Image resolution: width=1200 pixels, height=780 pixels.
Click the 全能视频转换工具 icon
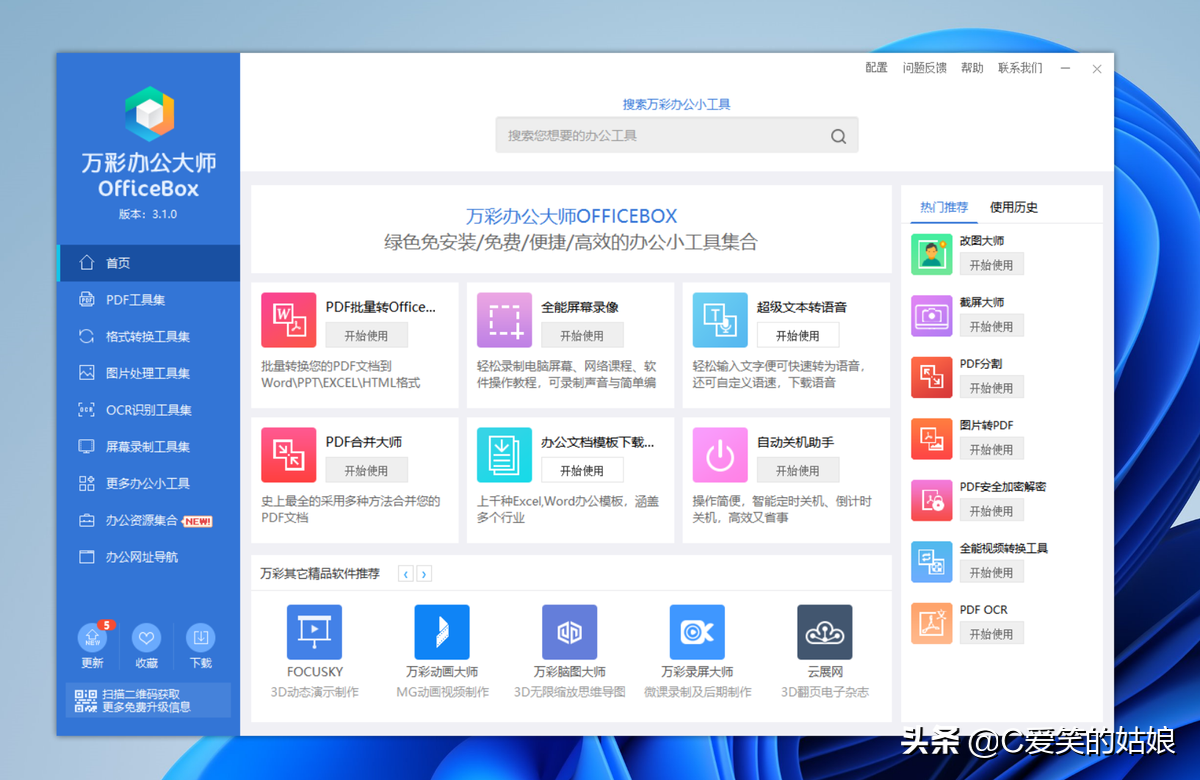(932, 561)
